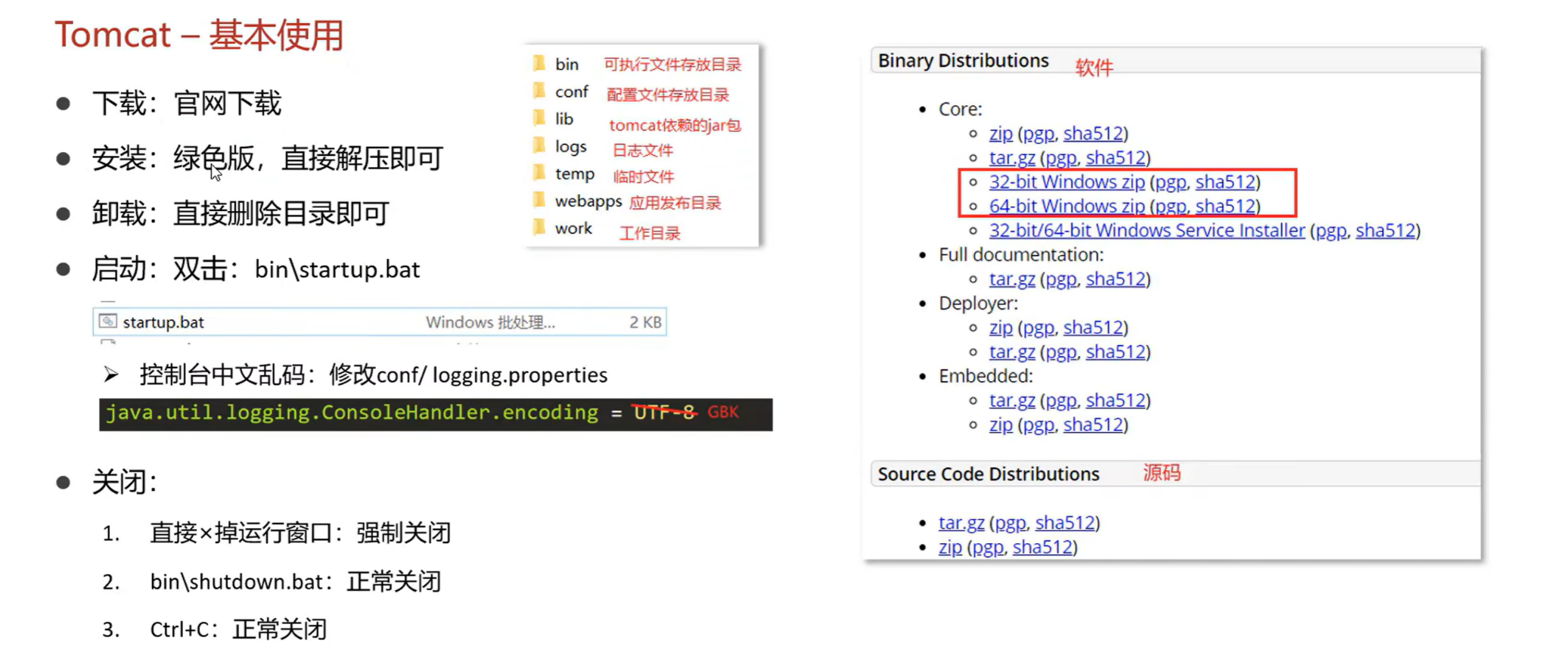Open pgp link for Embedded zip

1038,424
